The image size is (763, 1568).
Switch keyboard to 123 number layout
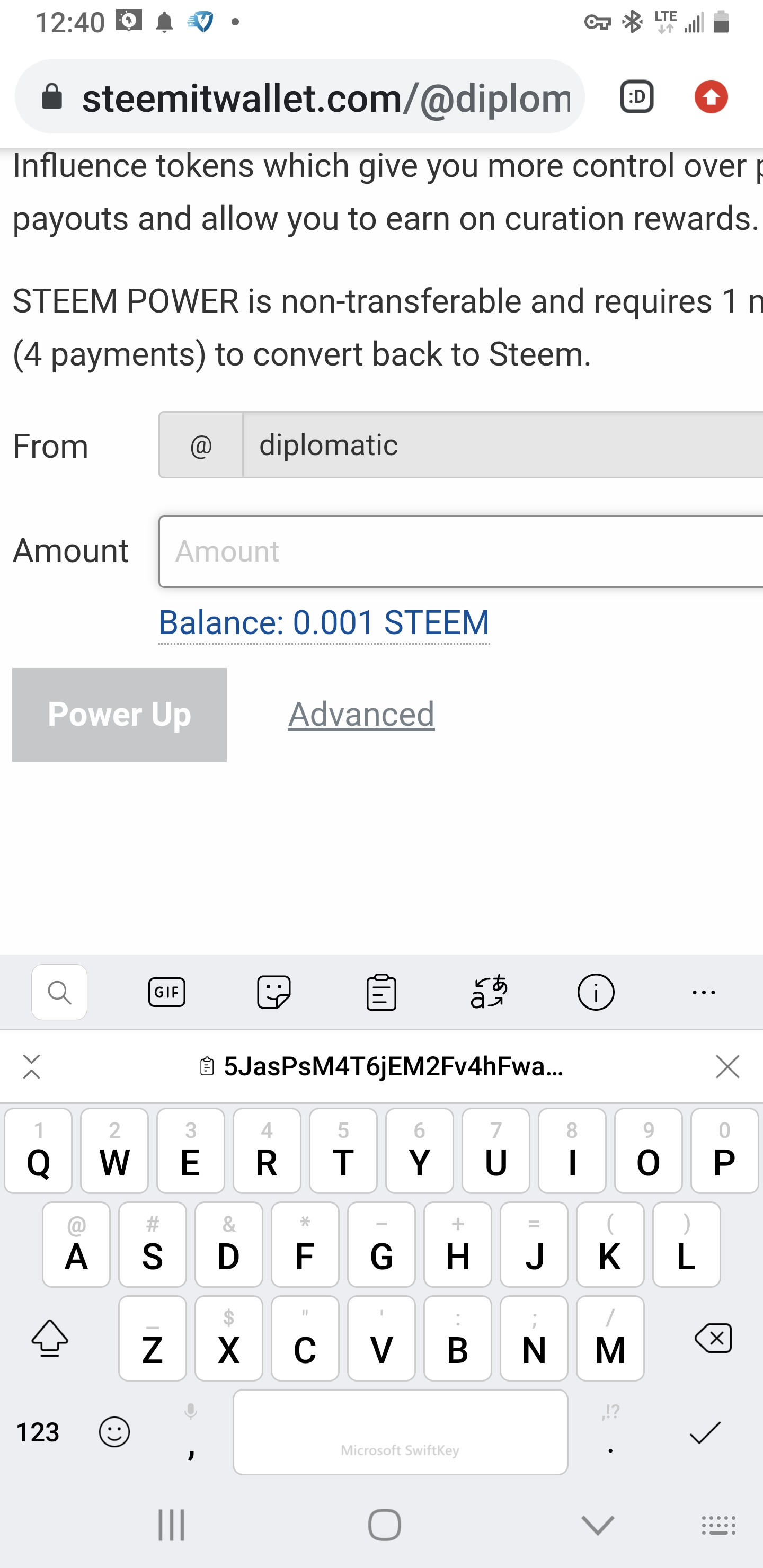point(38,1432)
